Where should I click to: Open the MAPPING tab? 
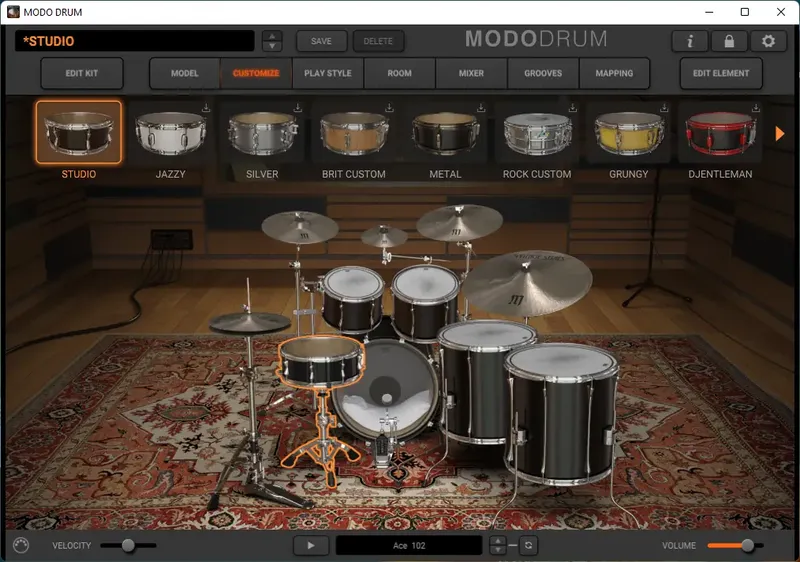click(614, 73)
